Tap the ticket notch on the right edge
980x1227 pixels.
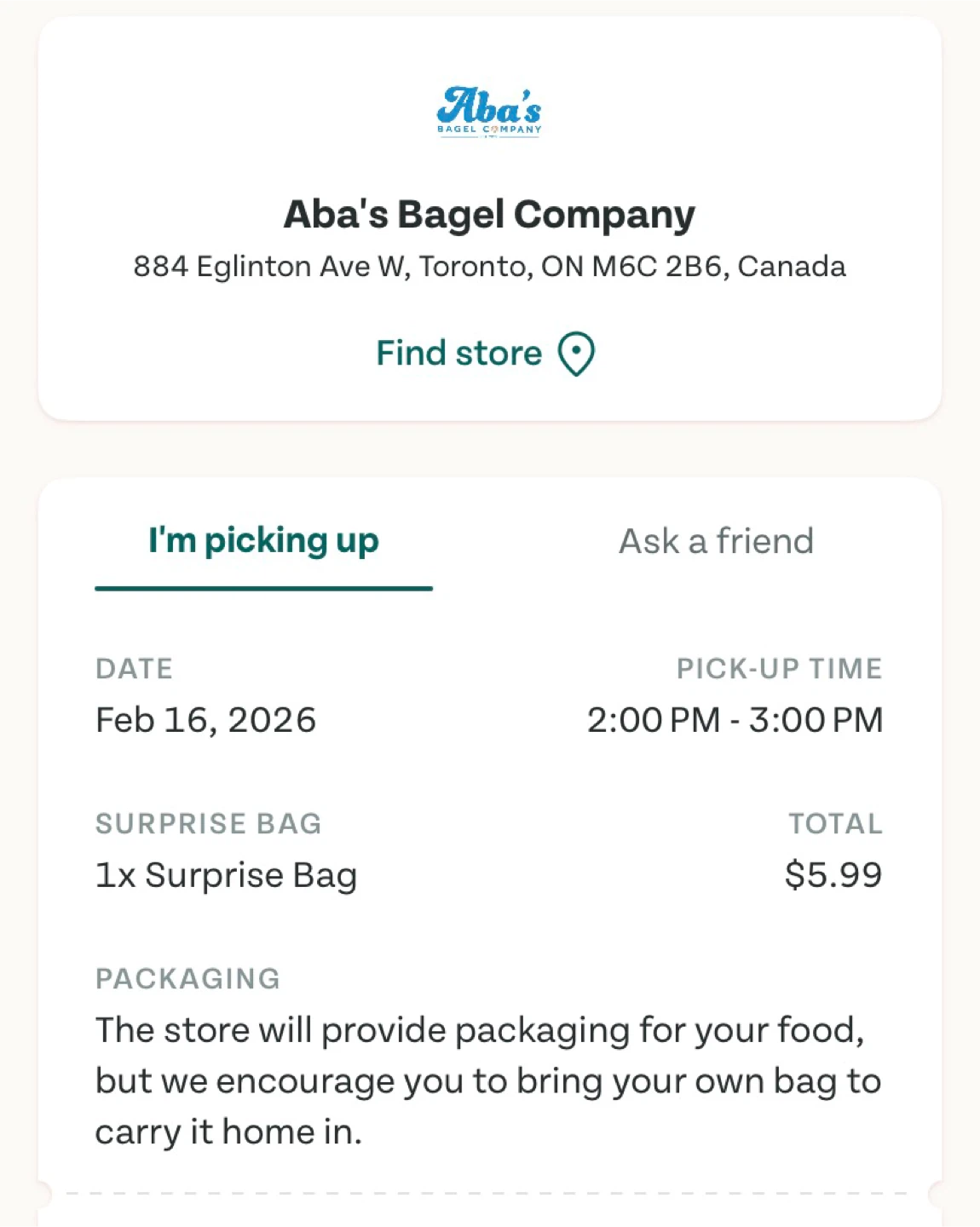pos(937,1195)
